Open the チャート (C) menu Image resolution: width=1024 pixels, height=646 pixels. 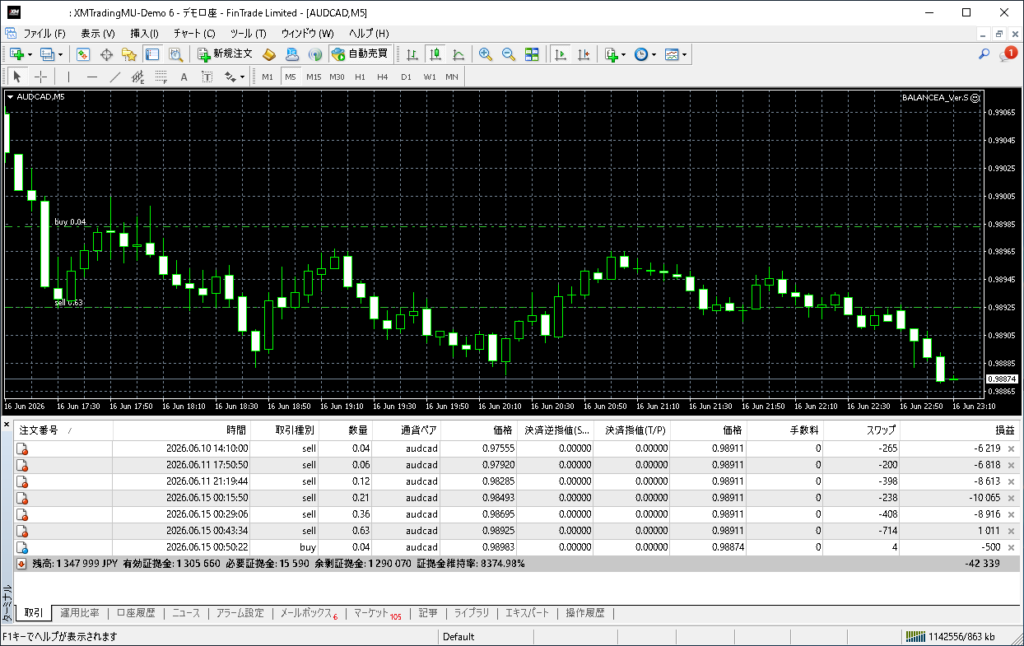pos(195,33)
